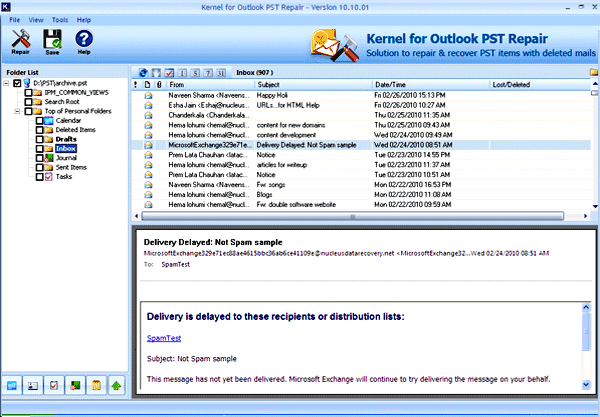
Task: Click the Tasks folder icon in tree
Action: point(49,176)
